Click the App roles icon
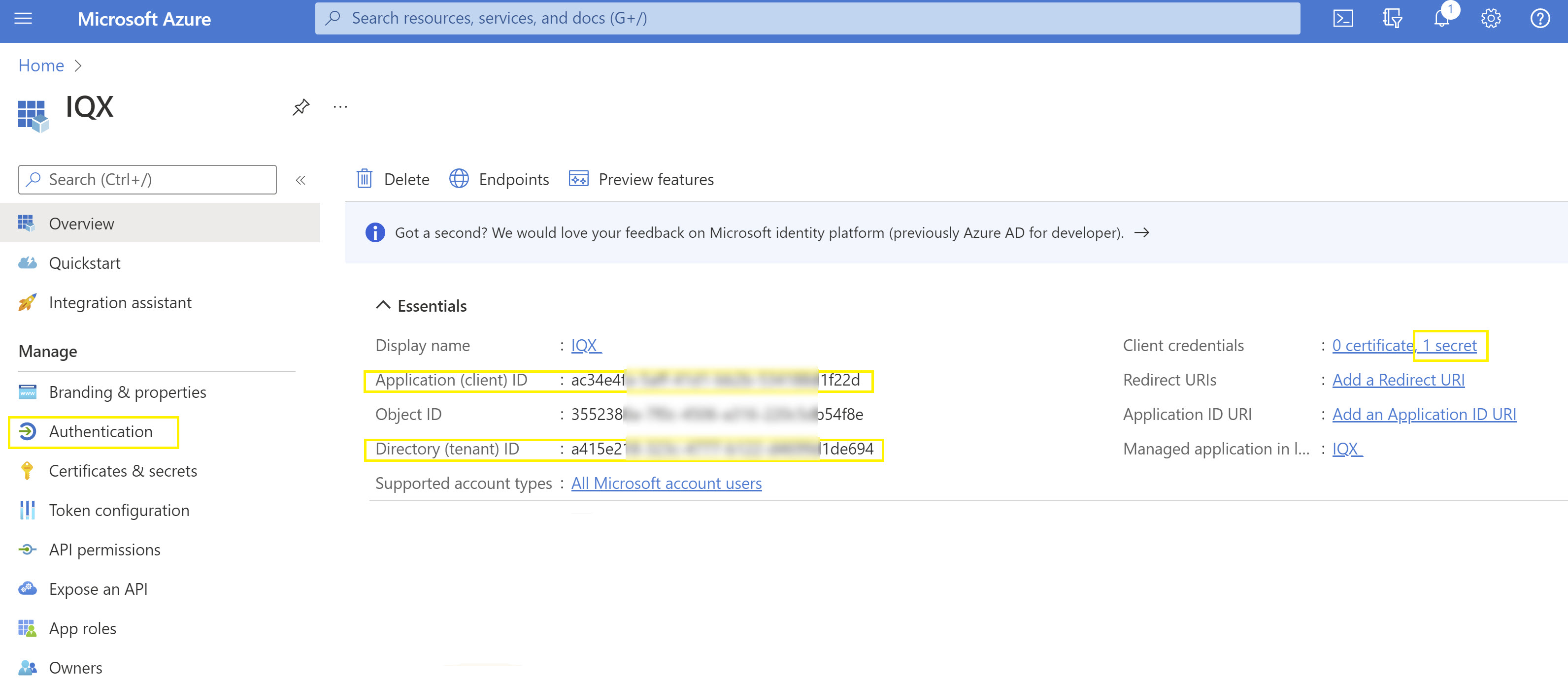This screenshot has width=1568, height=680. click(x=27, y=628)
